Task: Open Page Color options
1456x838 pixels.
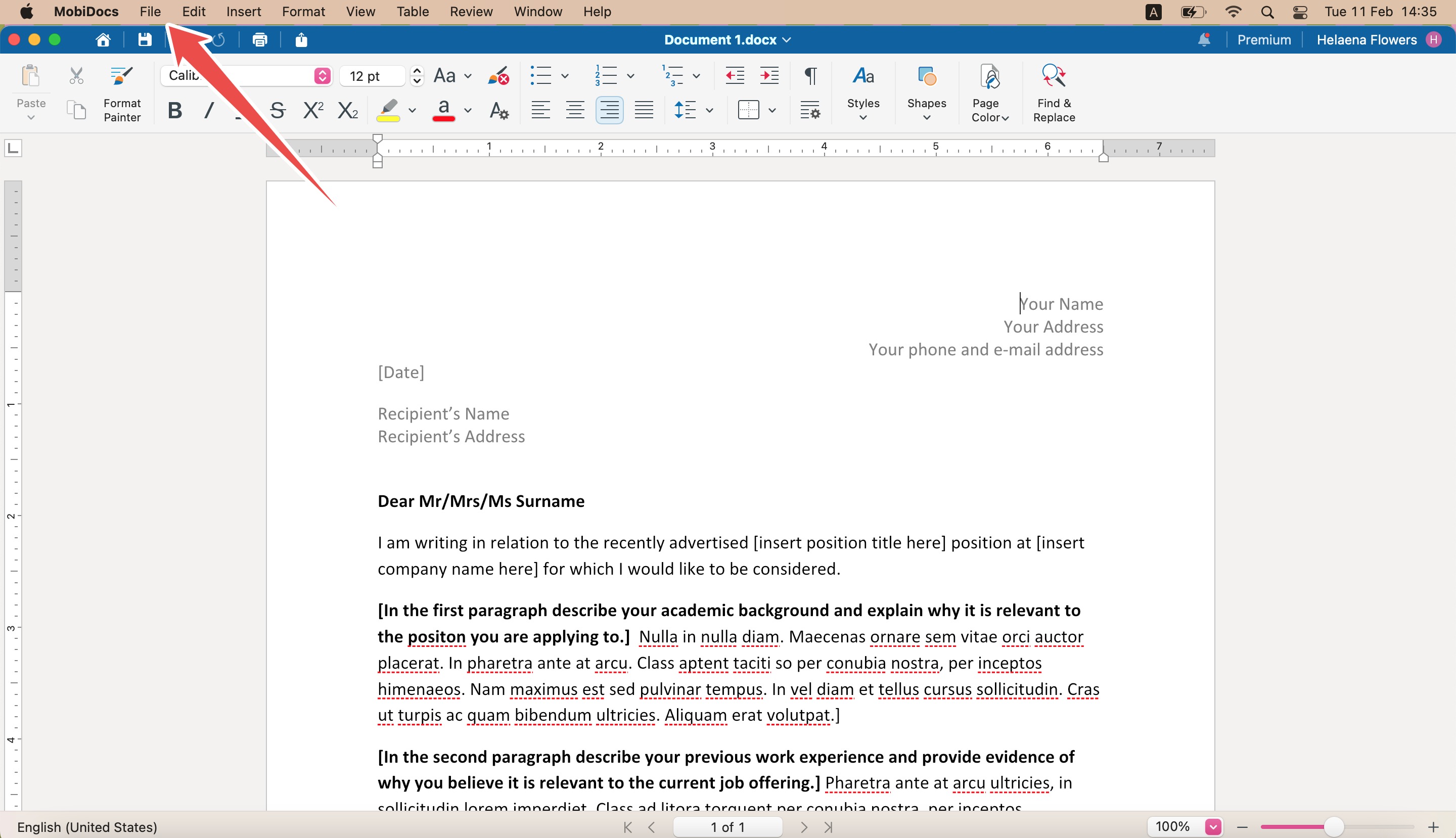Action: pyautogui.click(x=990, y=93)
